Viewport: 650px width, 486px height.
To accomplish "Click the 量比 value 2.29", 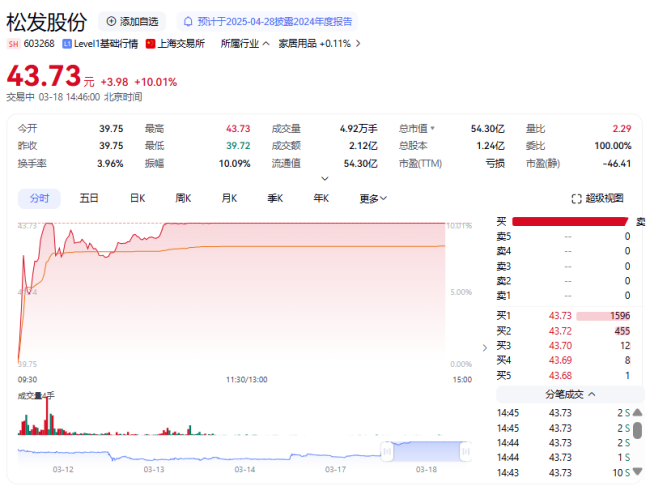I will click(622, 129).
